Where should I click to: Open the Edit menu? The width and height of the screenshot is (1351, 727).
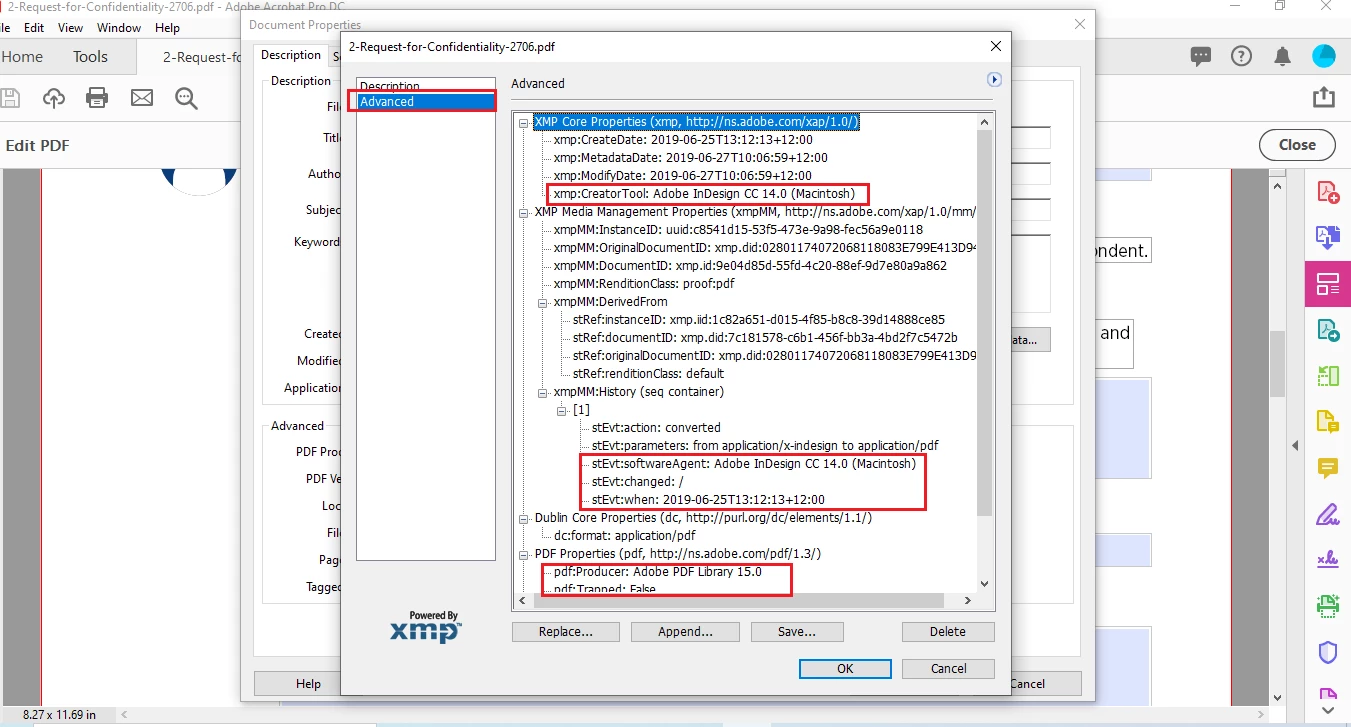pyautogui.click(x=34, y=28)
